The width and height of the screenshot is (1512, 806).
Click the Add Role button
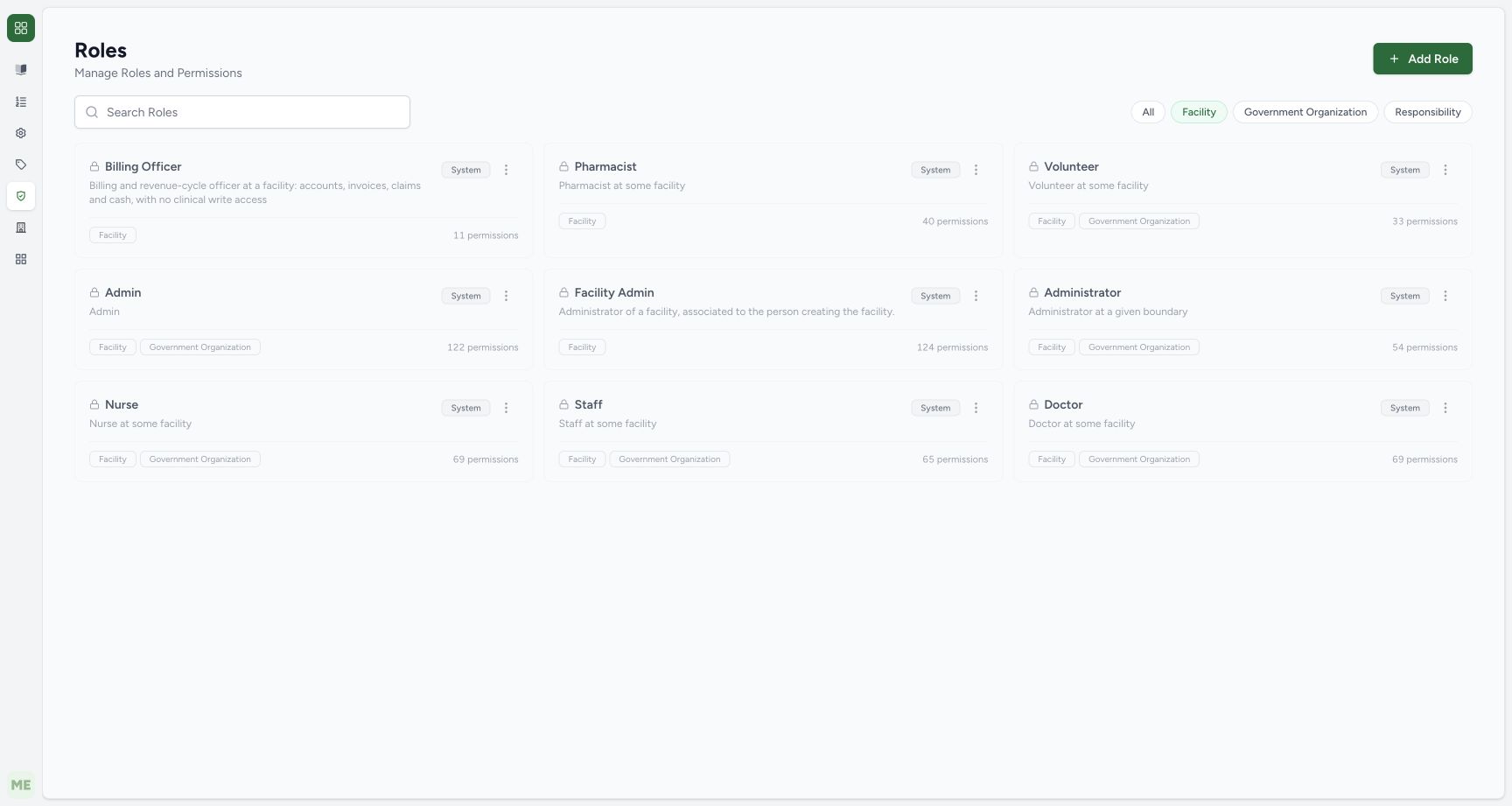[1423, 59]
